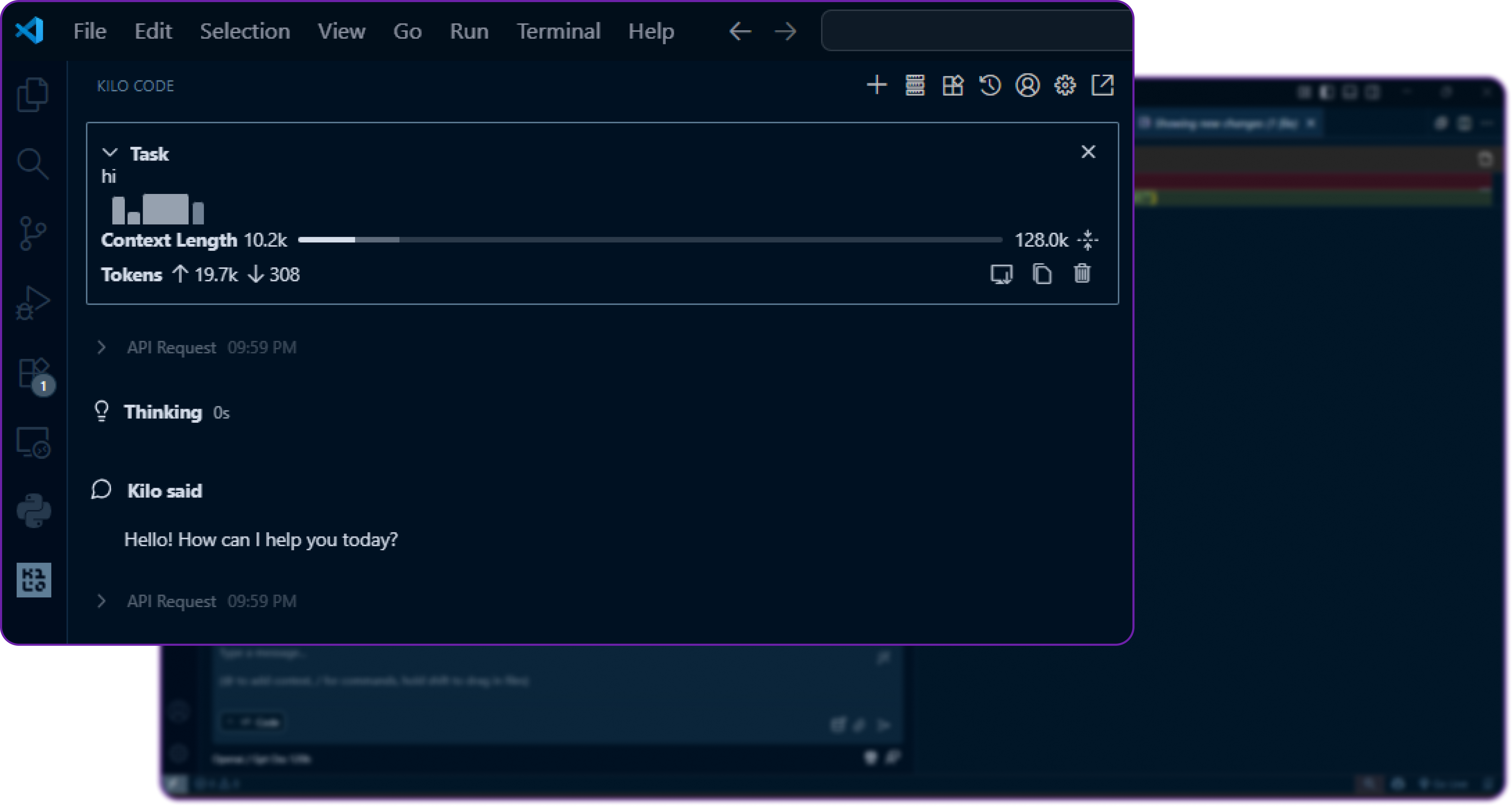Open Kilo Code settings gear

pos(1065,86)
